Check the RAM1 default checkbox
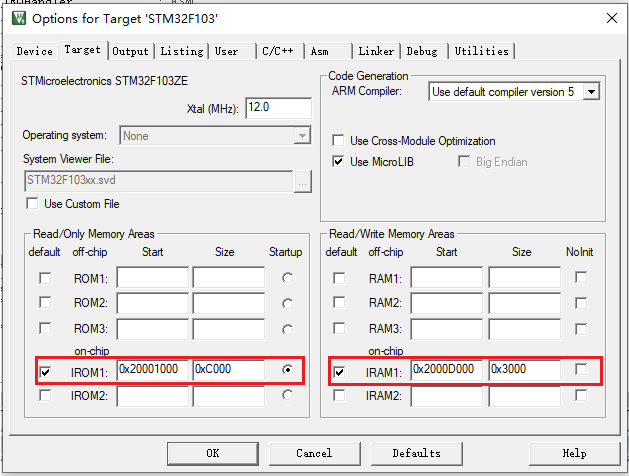The width and height of the screenshot is (629, 476). pyautogui.click(x=339, y=278)
